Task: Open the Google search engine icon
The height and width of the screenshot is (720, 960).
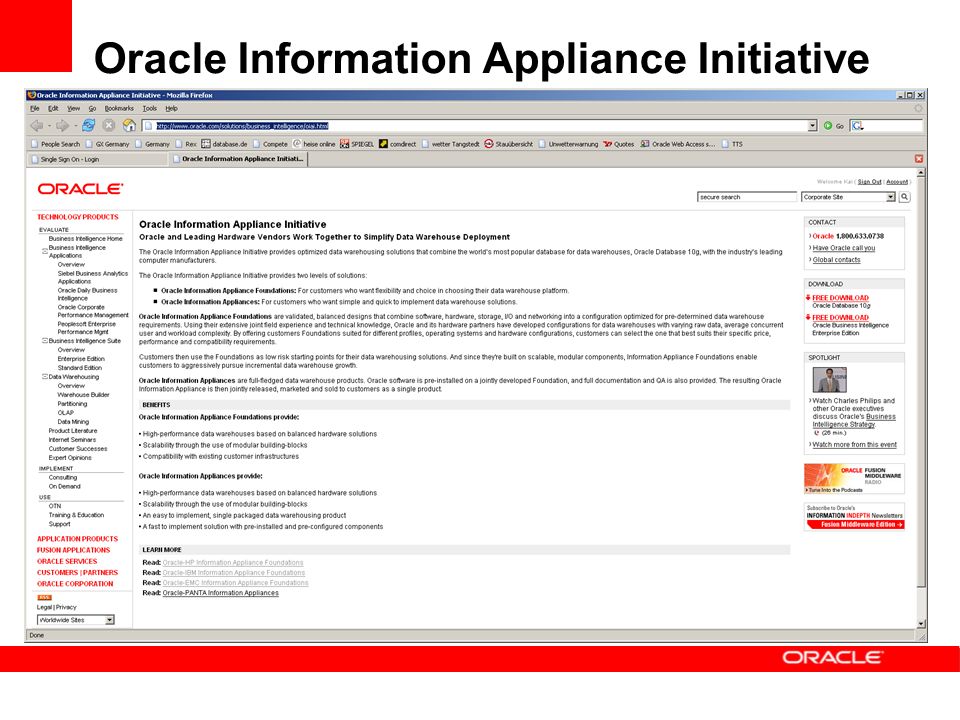Action: pyautogui.click(x=857, y=126)
